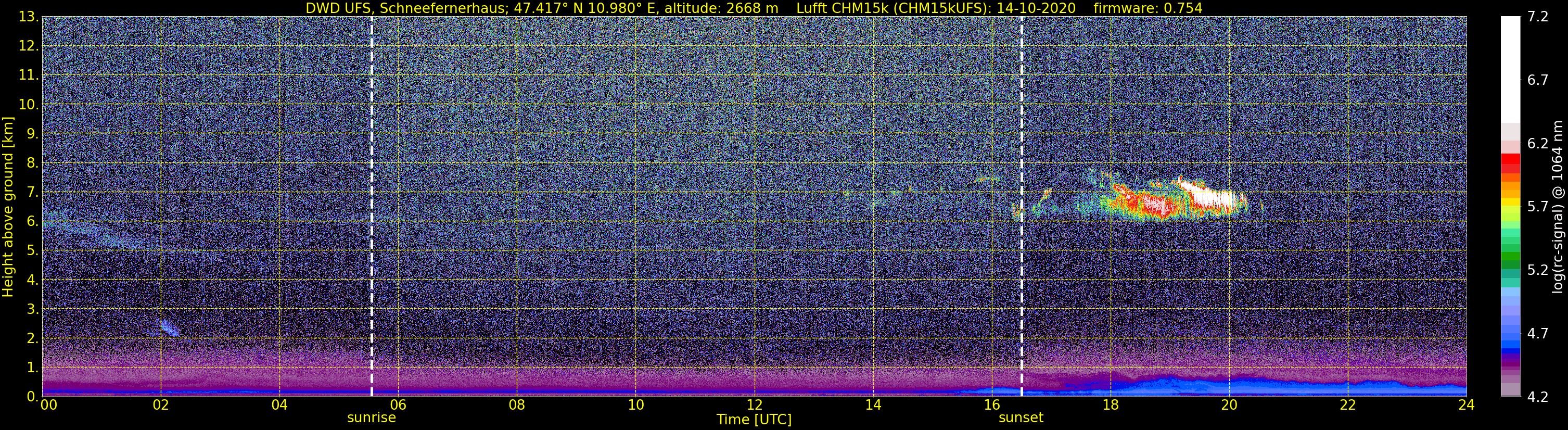Click the colorbar value '5.7'
The width and height of the screenshot is (1568, 430).
click(x=1538, y=207)
